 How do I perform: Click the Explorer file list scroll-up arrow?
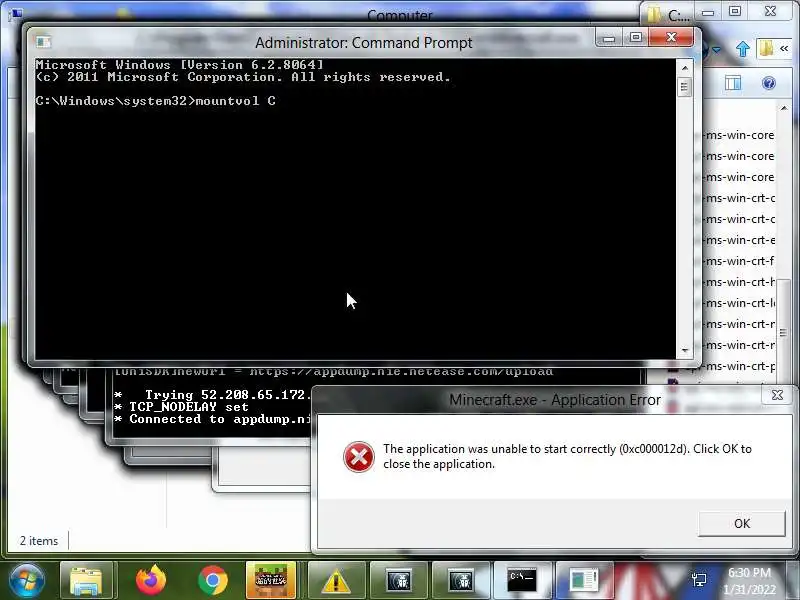(x=784, y=108)
